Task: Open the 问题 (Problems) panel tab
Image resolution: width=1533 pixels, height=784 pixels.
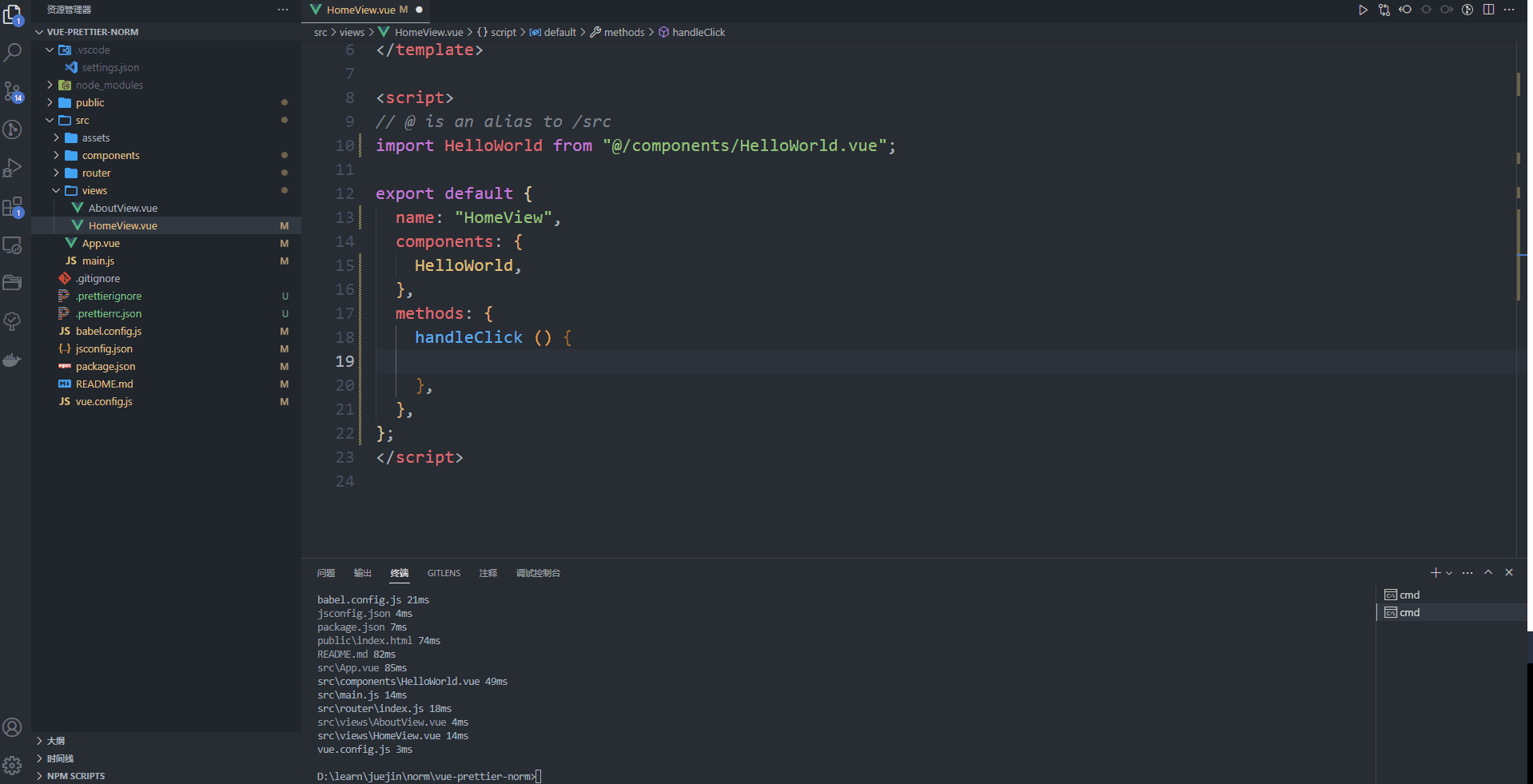Action: (325, 573)
